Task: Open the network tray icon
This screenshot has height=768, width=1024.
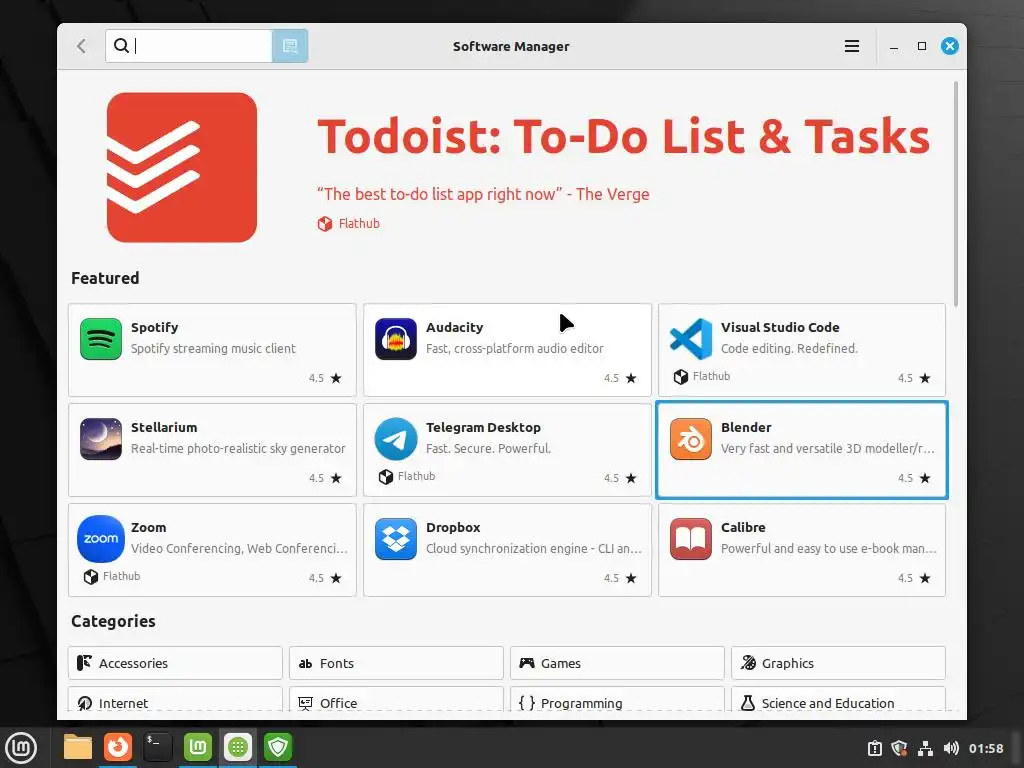Action: click(925, 748)
